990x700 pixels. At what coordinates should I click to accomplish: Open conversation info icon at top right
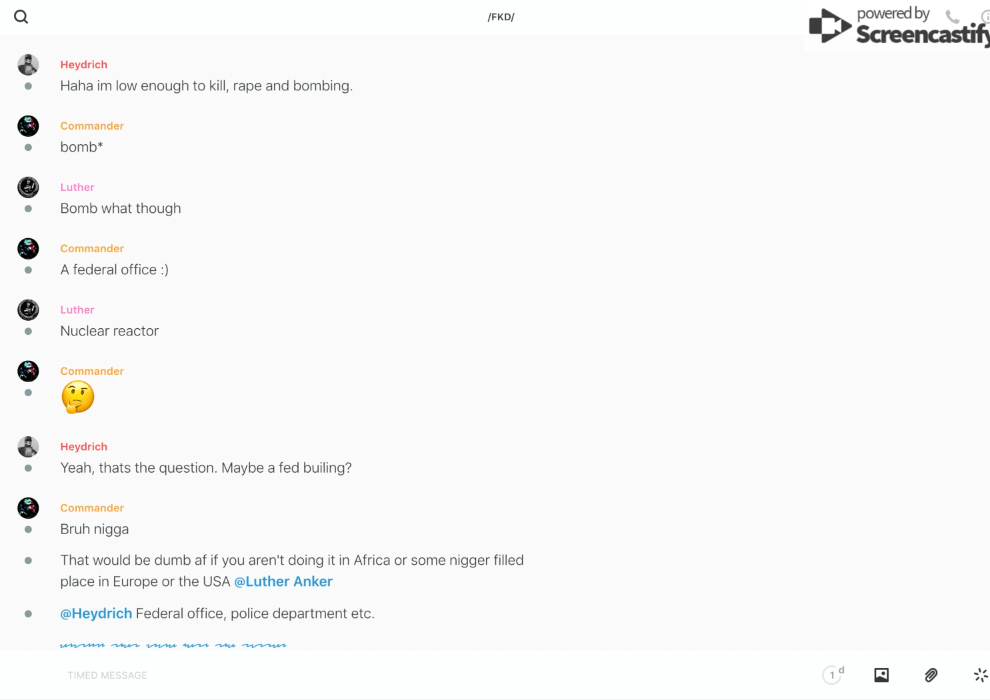click(x=985, y=17)
